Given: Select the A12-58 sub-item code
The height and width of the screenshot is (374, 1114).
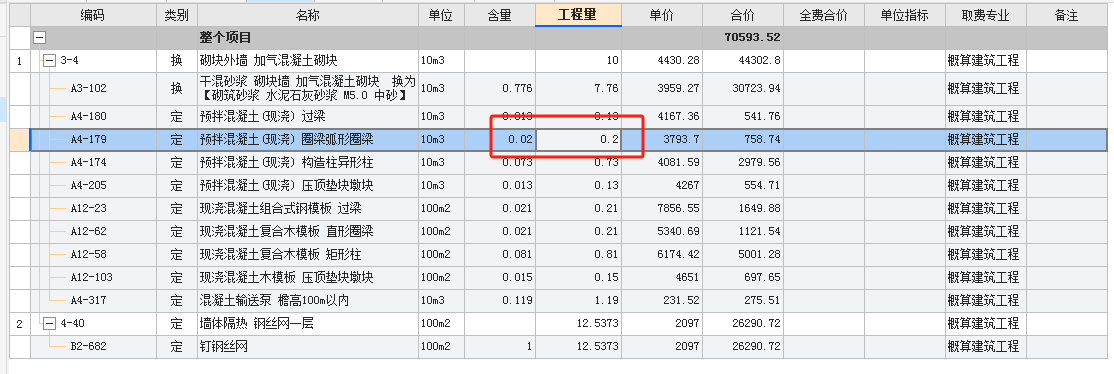Looking at the screenshot, I should click(88, 255).
